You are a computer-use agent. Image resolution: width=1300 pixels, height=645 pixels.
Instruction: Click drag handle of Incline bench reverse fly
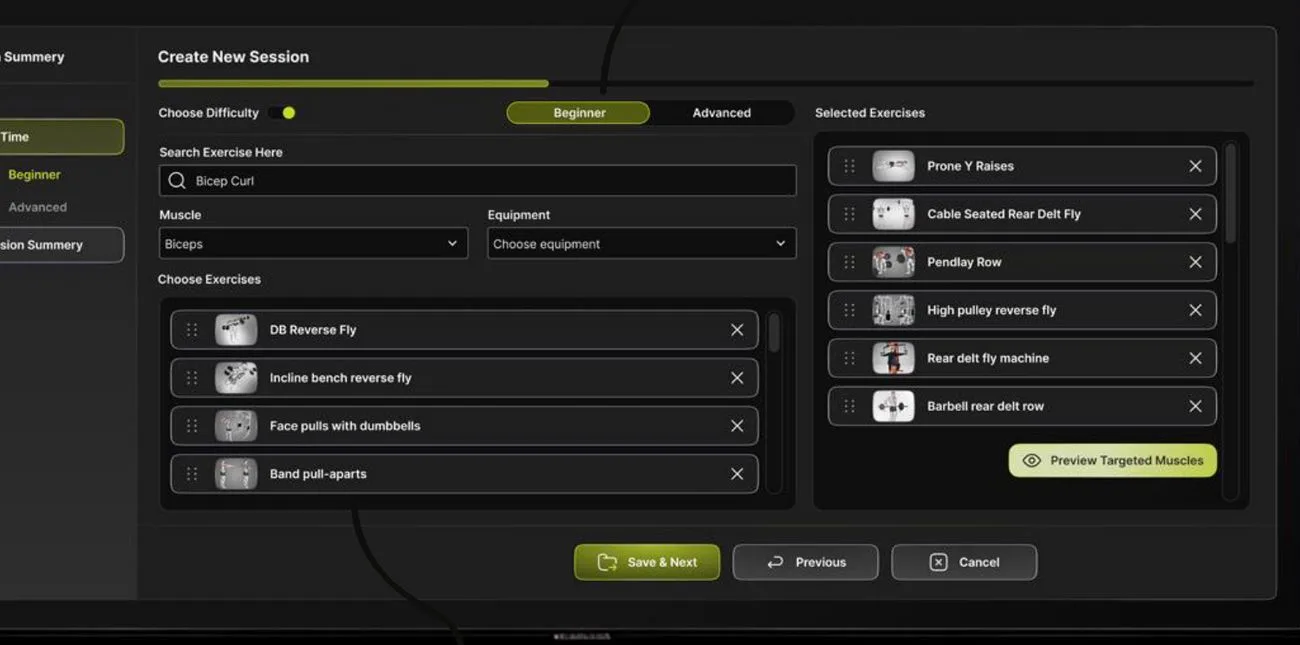point(192,378)
